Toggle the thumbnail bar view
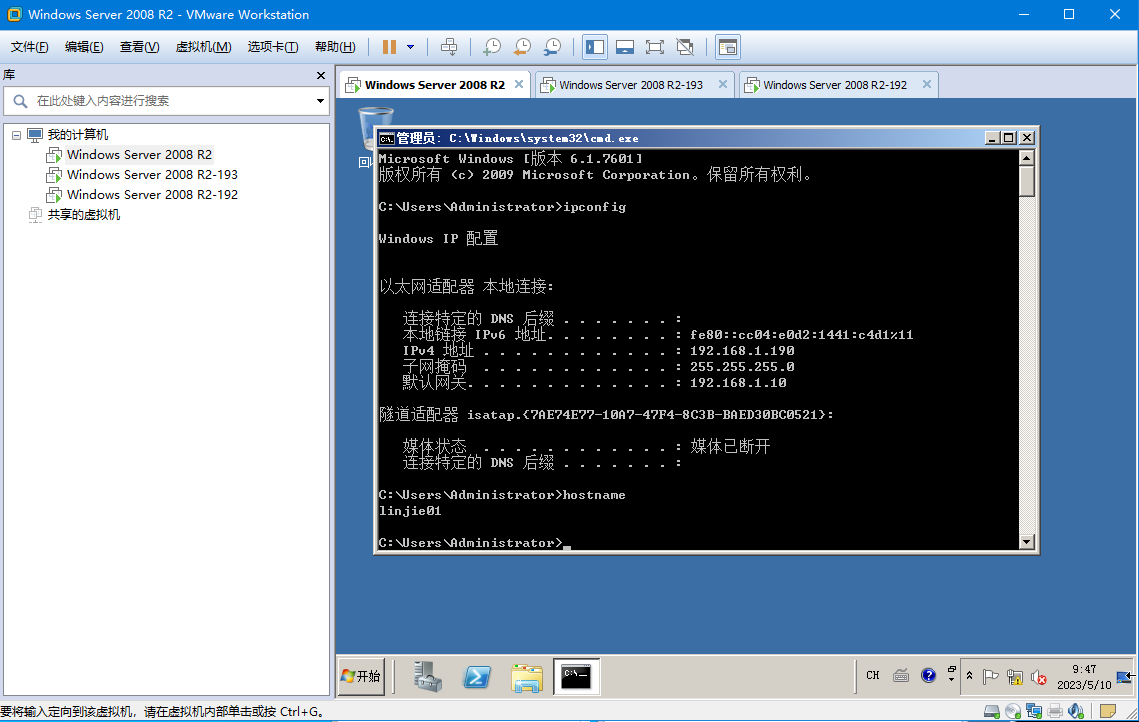Viewport: 1139px width, 722px height. pos(625,47)
